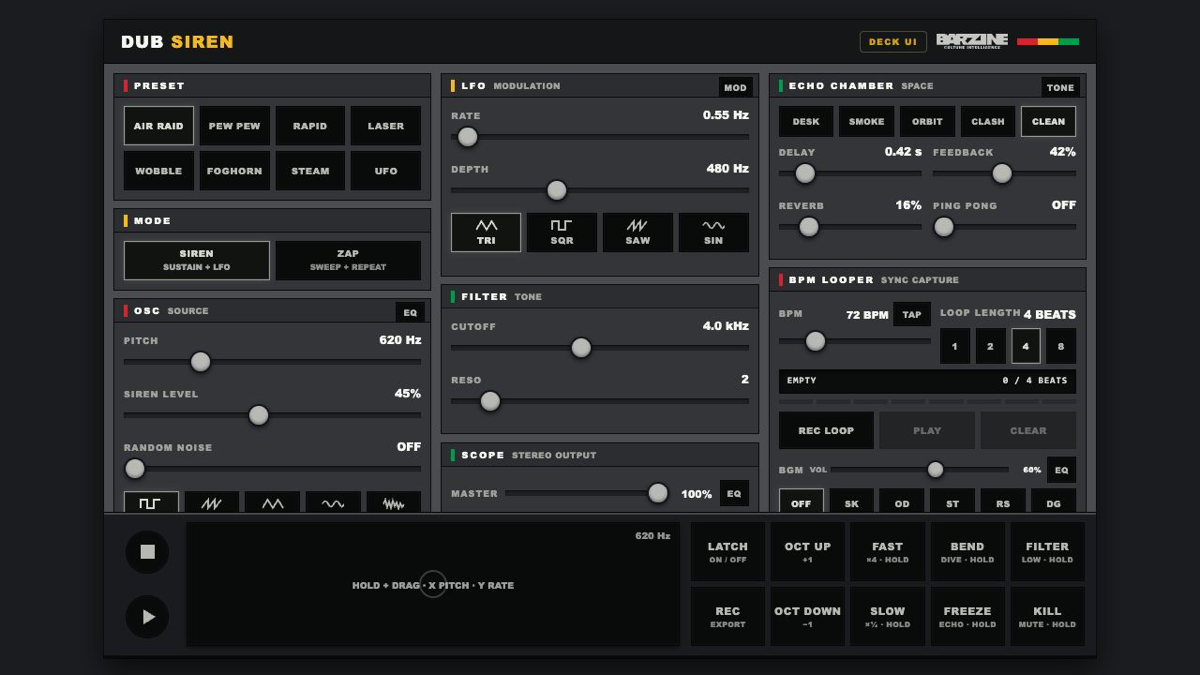Toggle LATCH on/off pad
Image resolution: width=1200 pixels, height=675 pixels.
pyautogui.click(x=728, y=552)
